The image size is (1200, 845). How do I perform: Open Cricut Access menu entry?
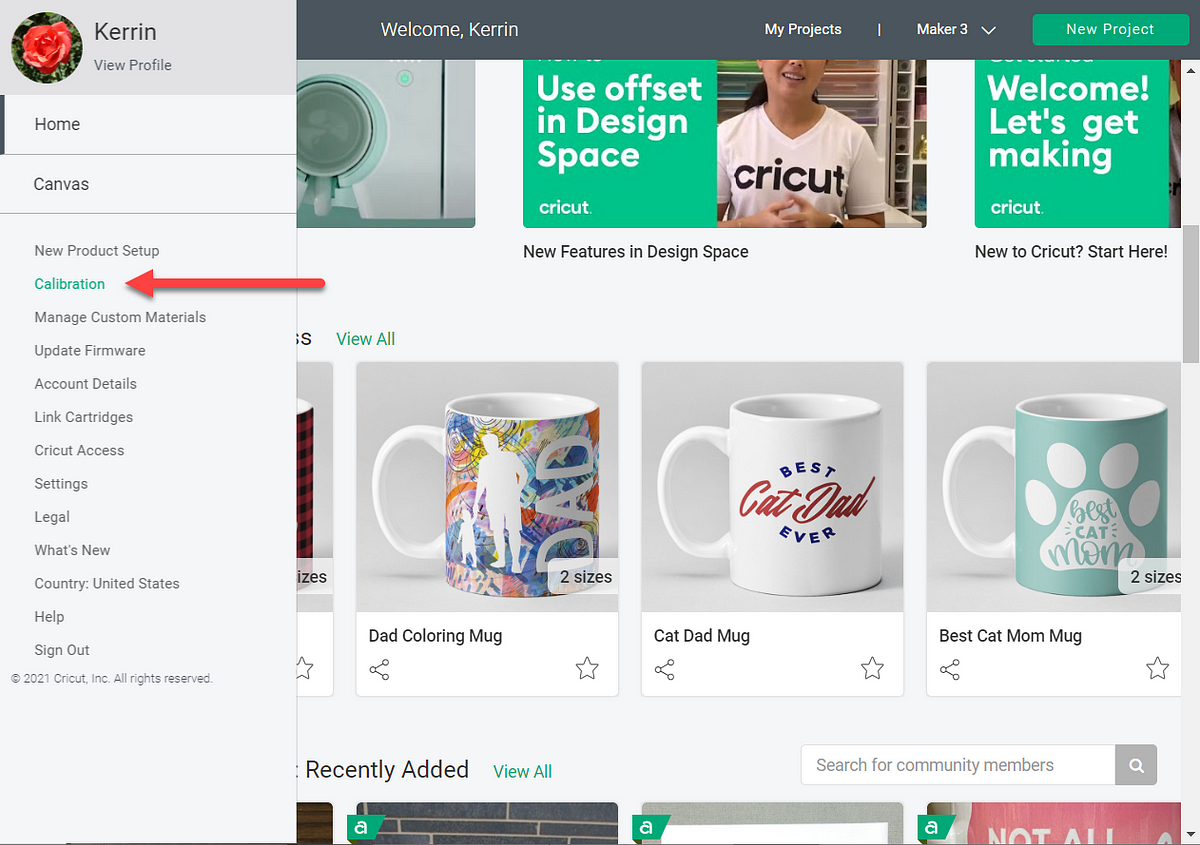tap(79, 451)
